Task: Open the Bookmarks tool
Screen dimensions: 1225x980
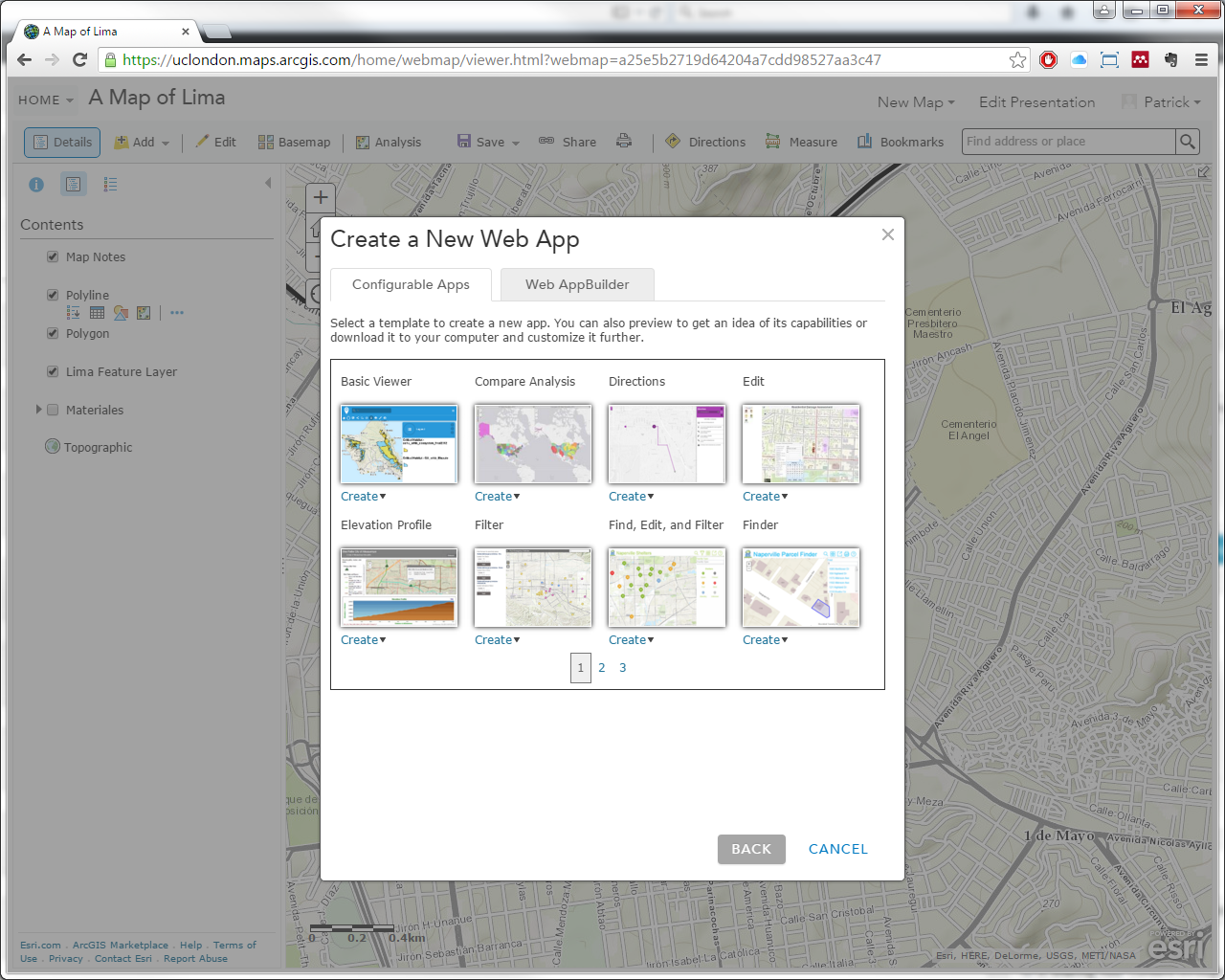Action: coord(901,142)
